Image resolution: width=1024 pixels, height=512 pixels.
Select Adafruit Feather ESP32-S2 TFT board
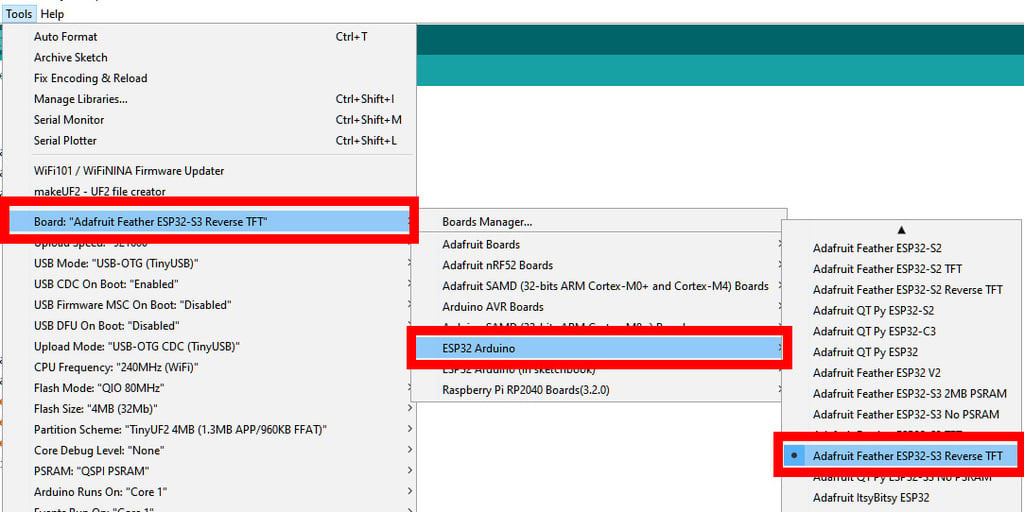pyautogui.click(x=901, y=269)
